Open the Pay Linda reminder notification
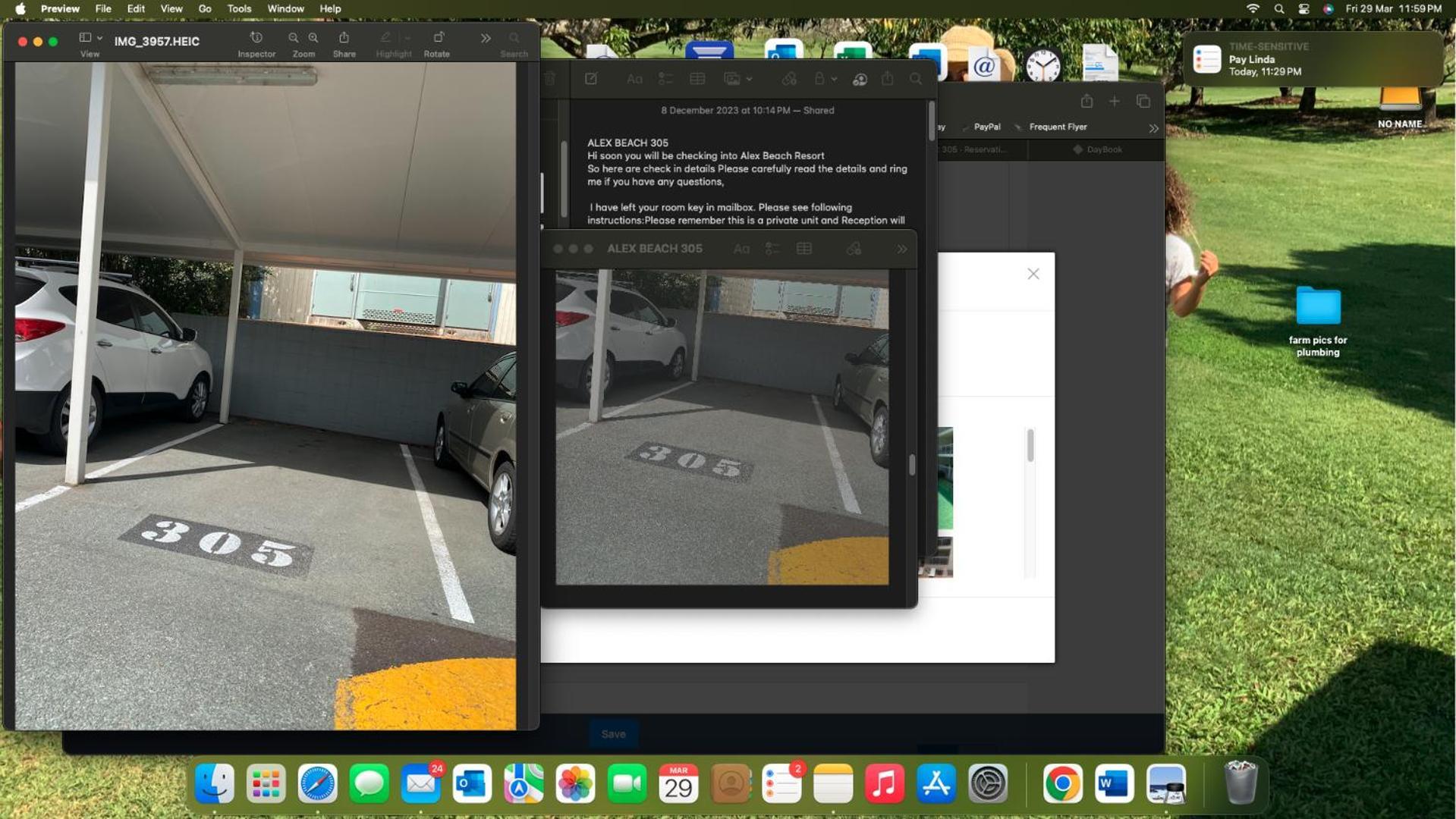The height and width of the screenshot is (819, 1456). pyautogui.click(x=1313, y=59)
